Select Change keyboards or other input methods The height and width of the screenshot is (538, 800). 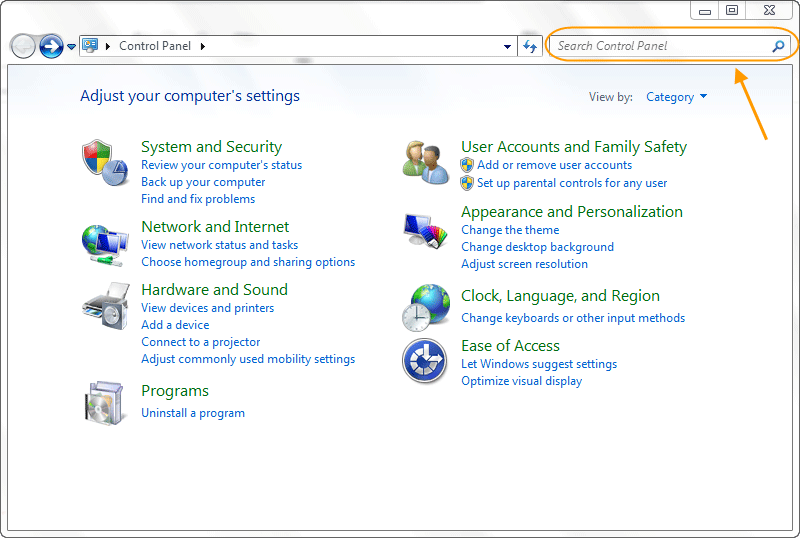point(573,318)
